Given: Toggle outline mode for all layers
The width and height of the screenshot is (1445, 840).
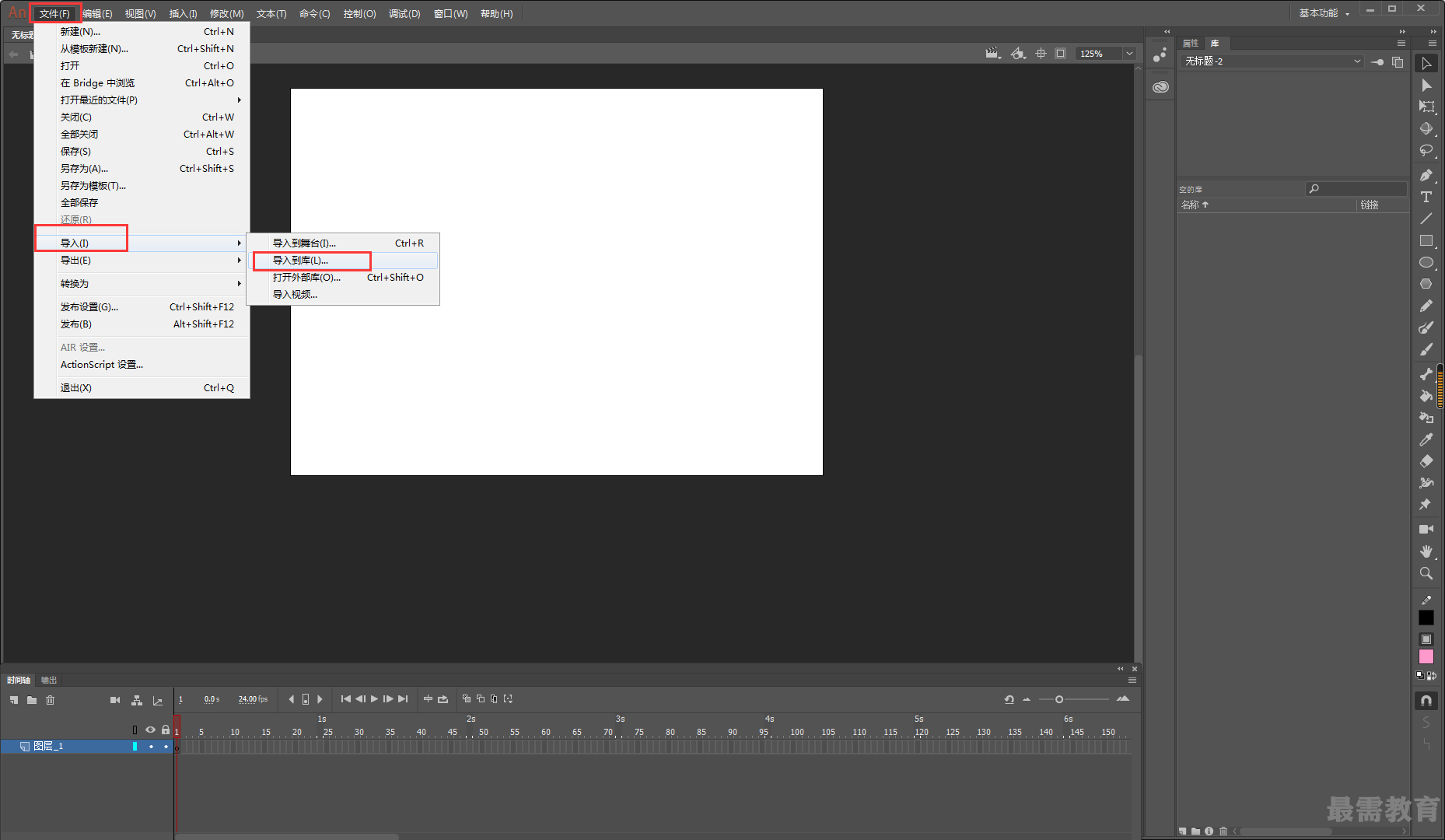Looking at the screenshot, I should coord(135,730).
